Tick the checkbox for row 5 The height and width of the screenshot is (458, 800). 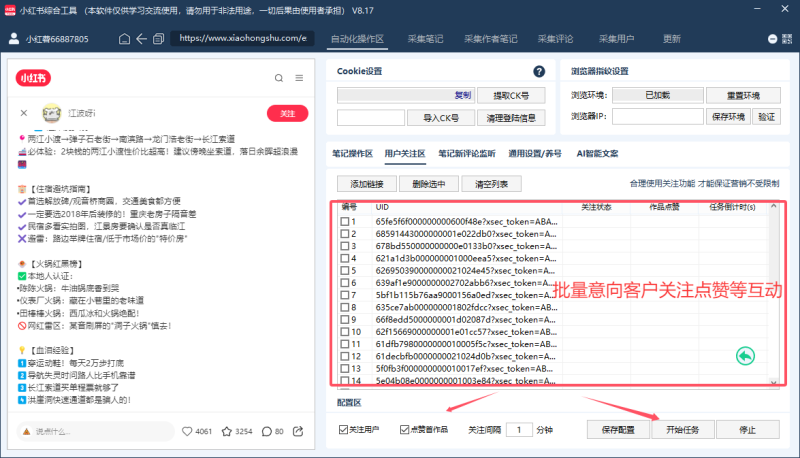(345, 271)
